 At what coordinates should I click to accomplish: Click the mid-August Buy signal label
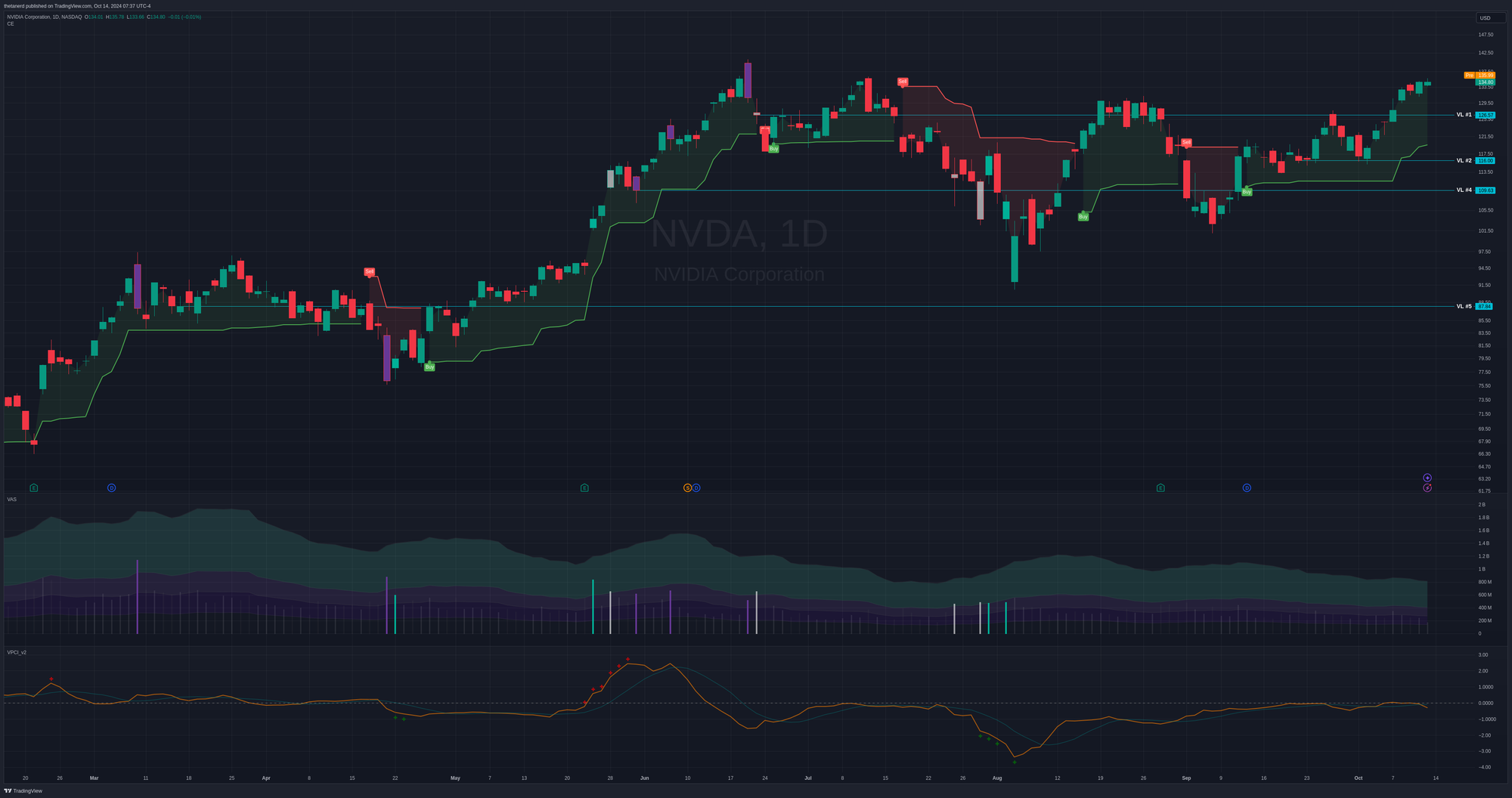[1083, 217]
